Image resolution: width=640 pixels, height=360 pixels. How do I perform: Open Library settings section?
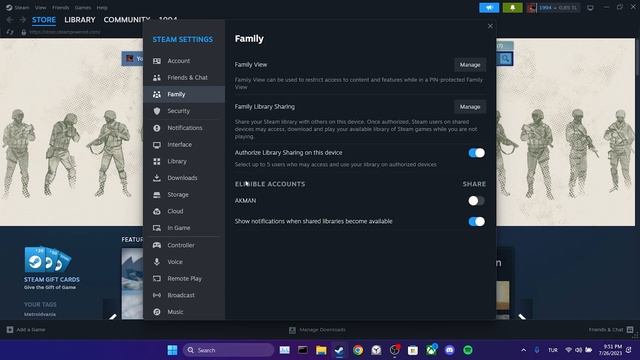click(x=184, y=161)
